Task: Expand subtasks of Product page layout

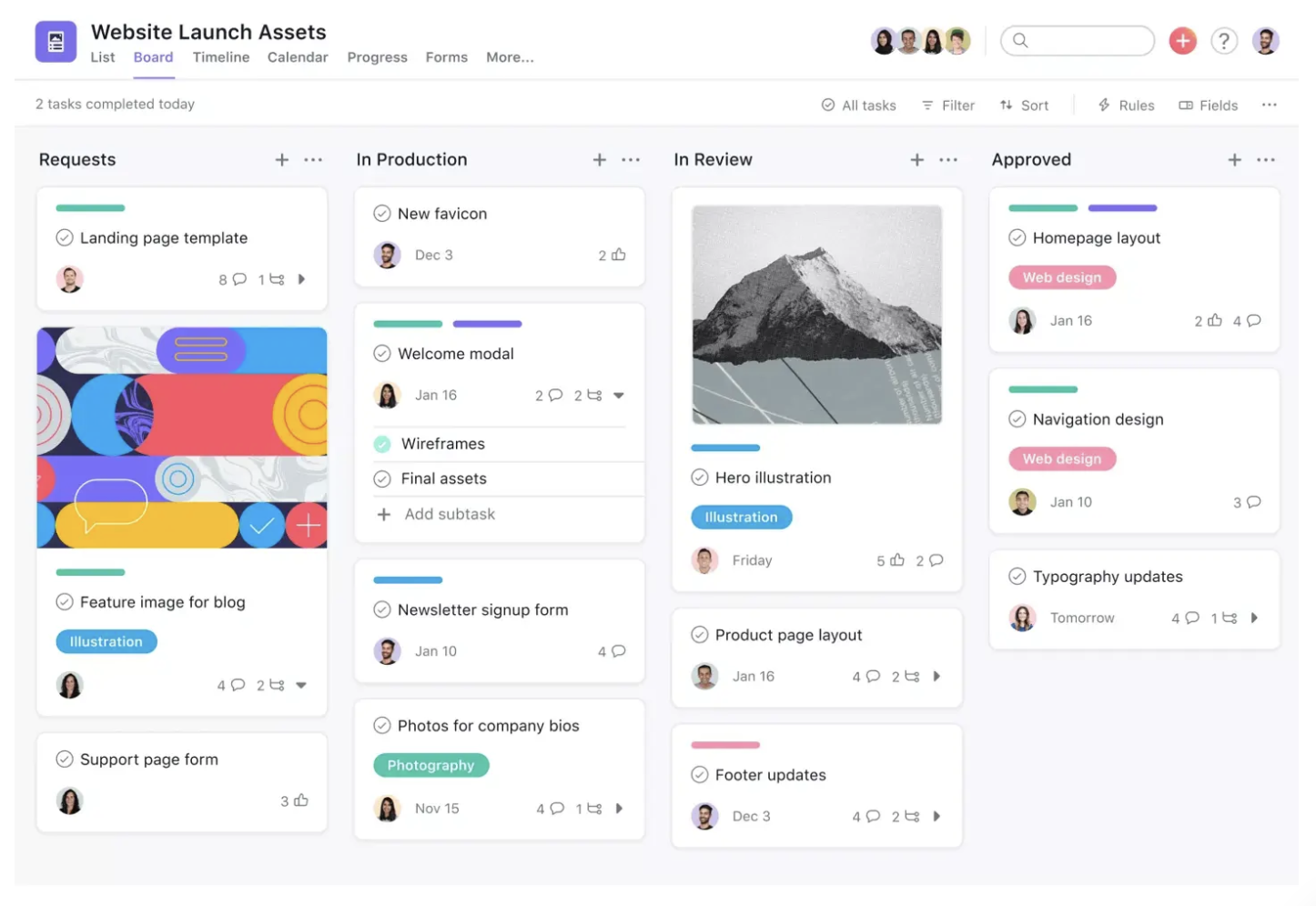Action: (x=936, y=677)
